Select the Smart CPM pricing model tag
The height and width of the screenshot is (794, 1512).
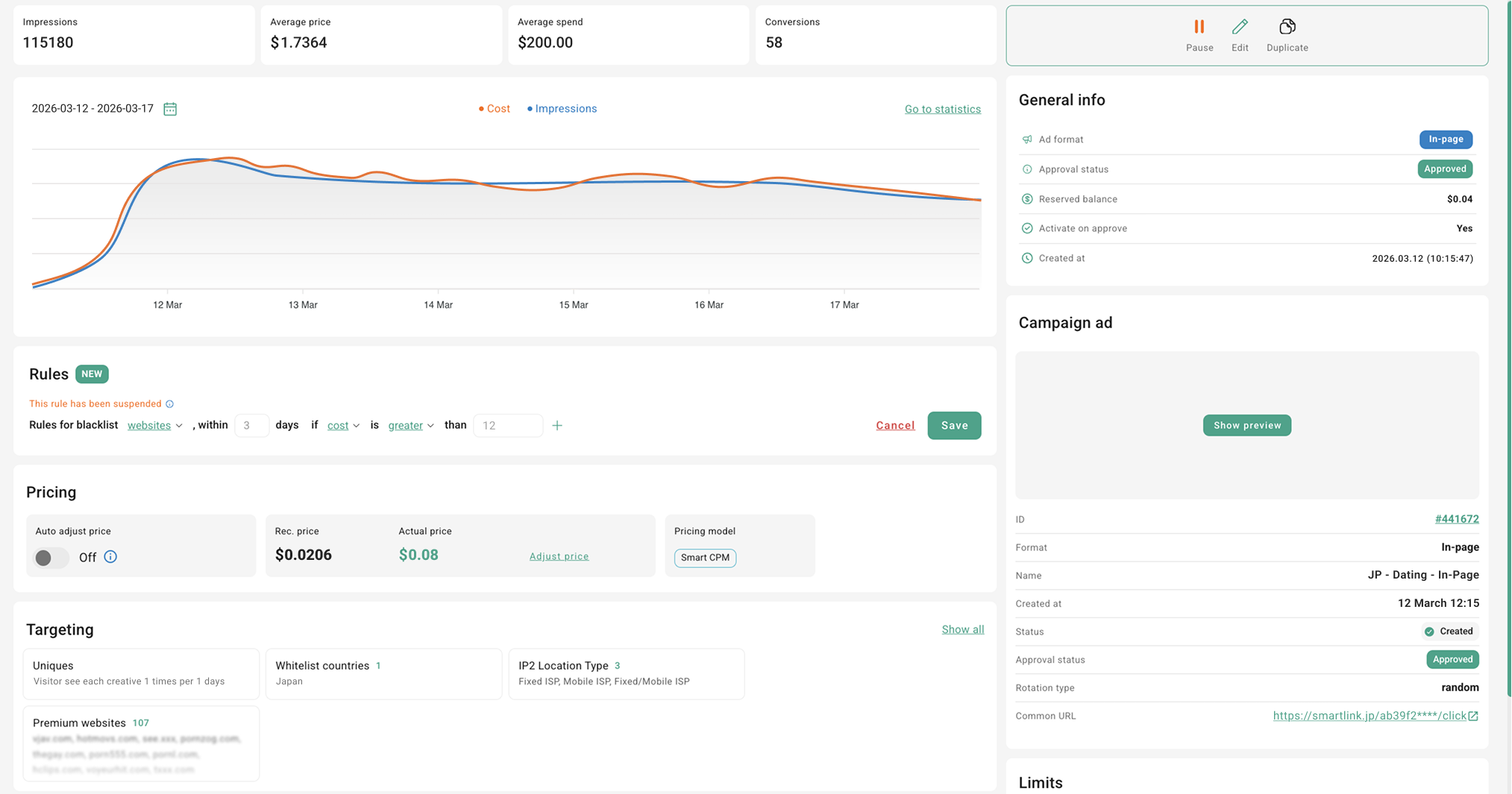tap(705, 558)
